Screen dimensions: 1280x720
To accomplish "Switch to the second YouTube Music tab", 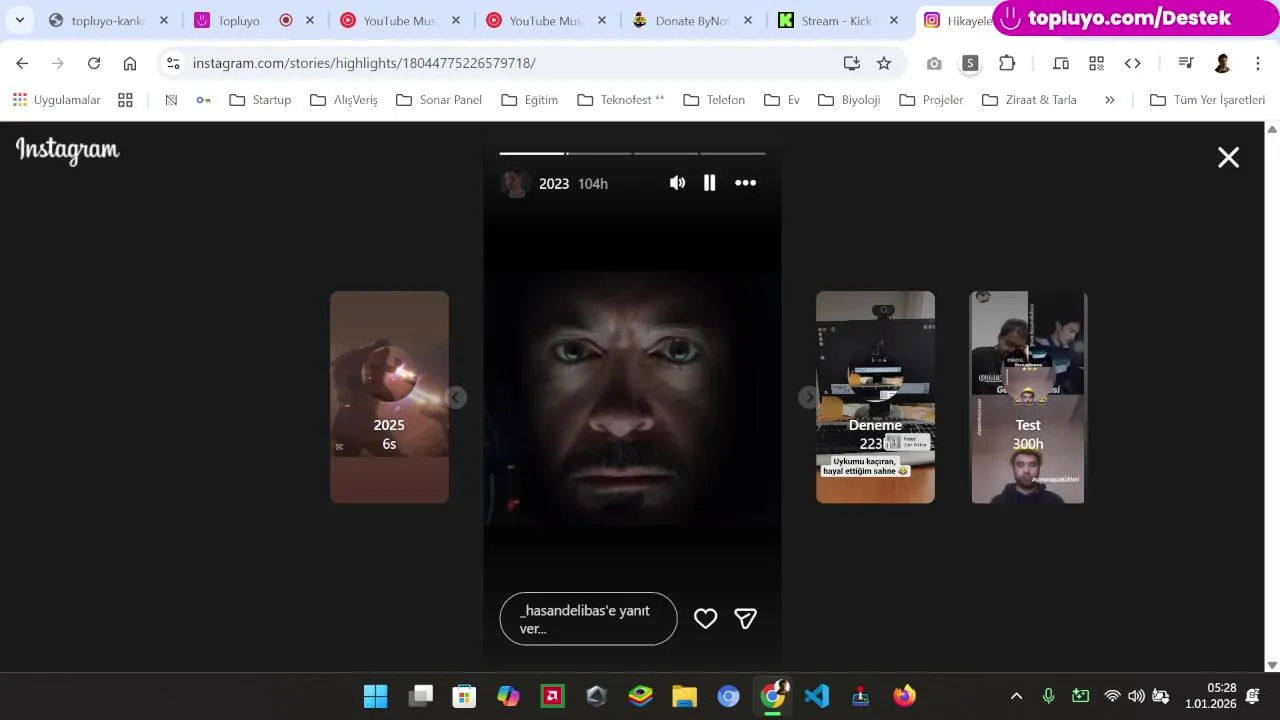I will point(546,21).
